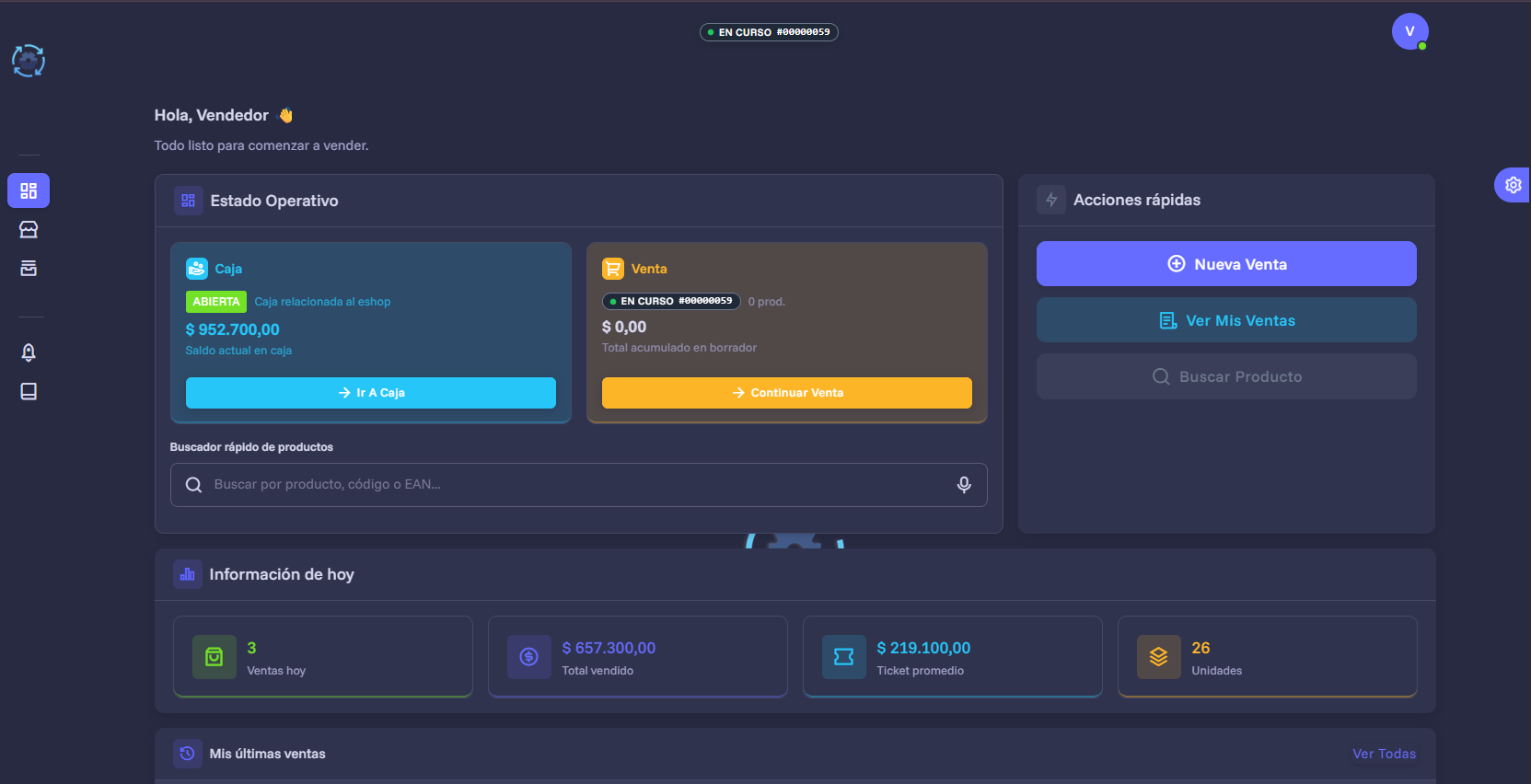Screen dimensions: 1531x784
Task: Click the Mis últimas ventas history icon
Action: tap(188, 754)
